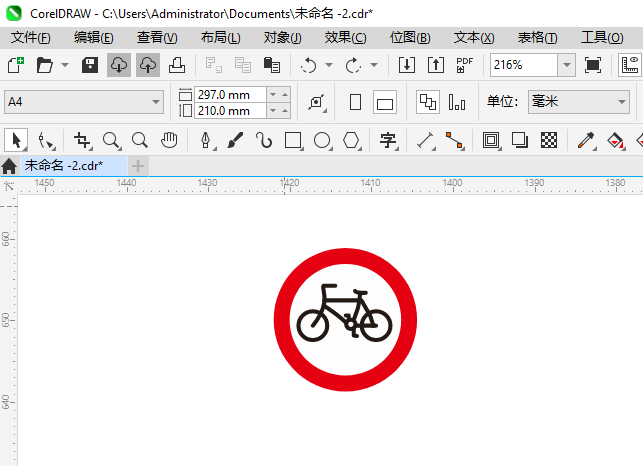Select the Artistic Media brush tool

235,140
